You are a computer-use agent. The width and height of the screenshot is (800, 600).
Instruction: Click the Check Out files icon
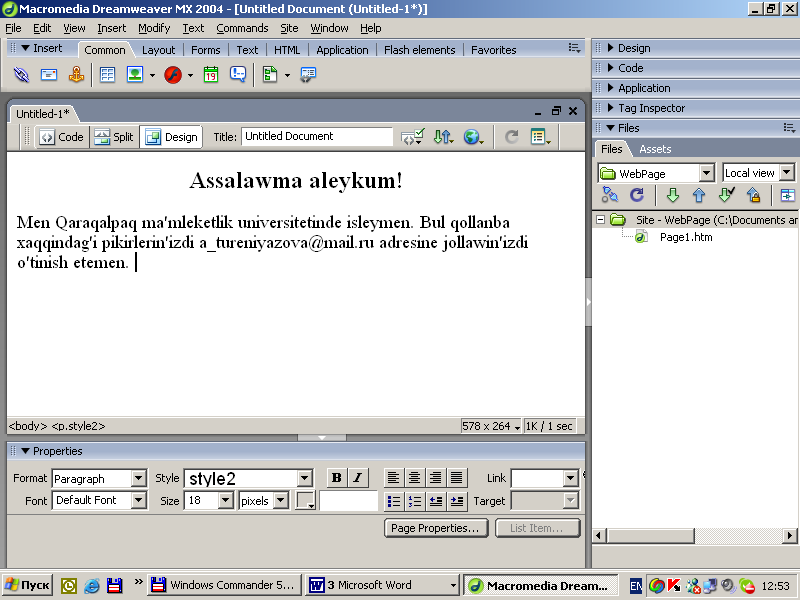[727, 195]
